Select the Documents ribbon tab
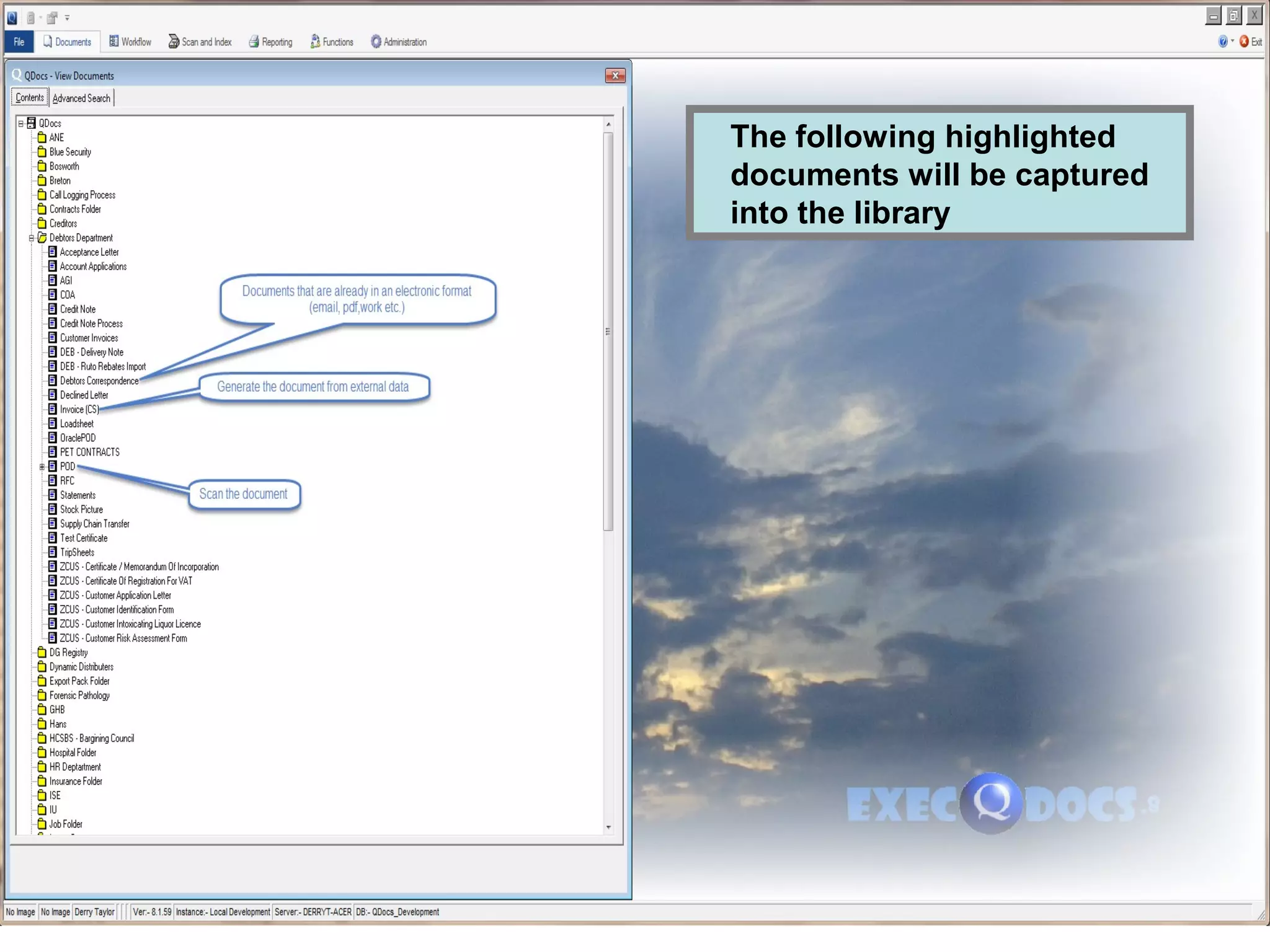1270x952 pixels. tap(67, 42)
